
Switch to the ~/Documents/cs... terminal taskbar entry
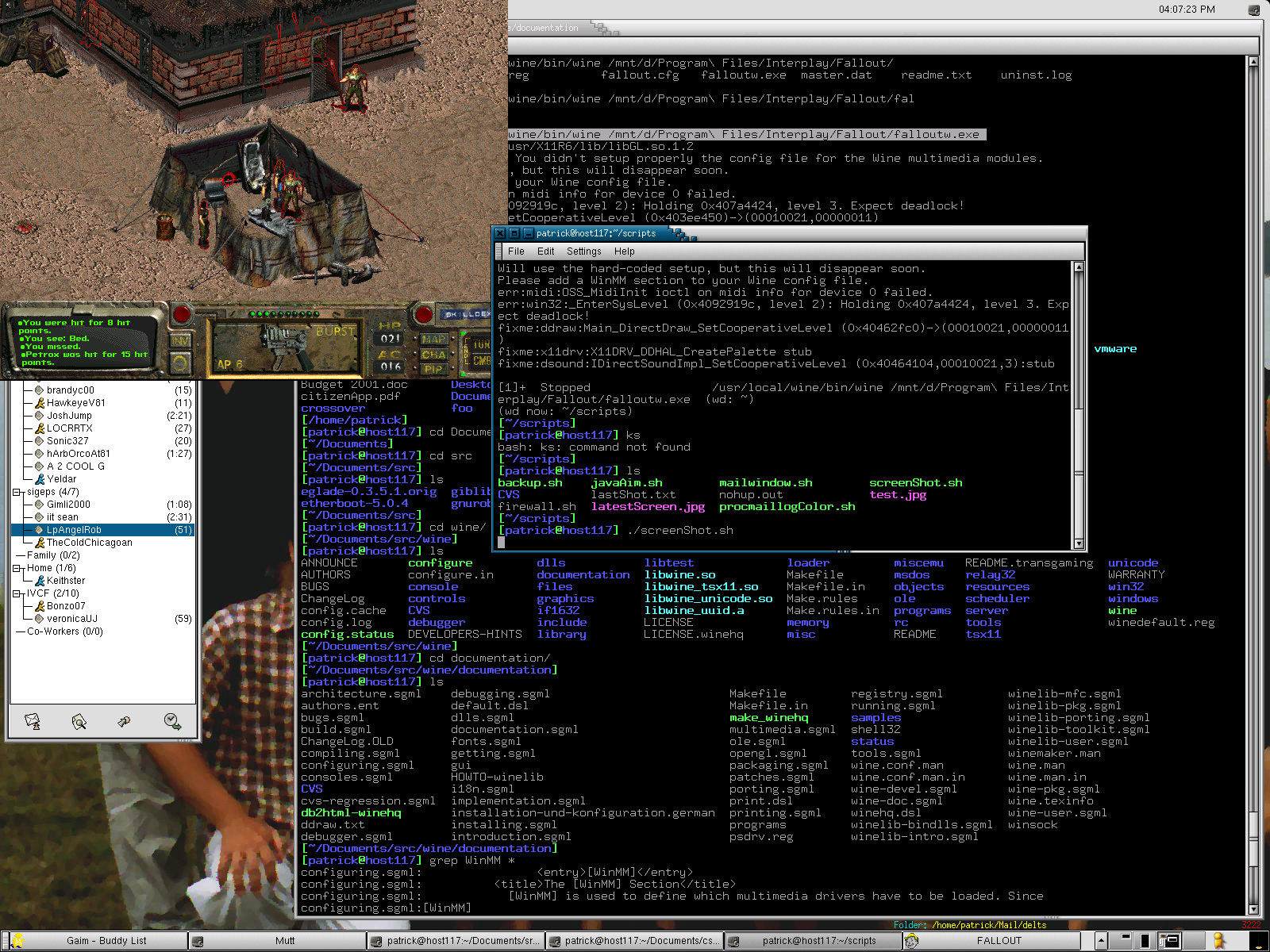[x=633, y=941]
